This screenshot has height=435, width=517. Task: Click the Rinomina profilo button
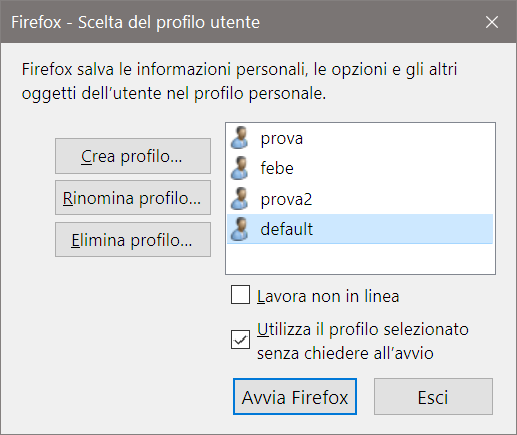133,198
